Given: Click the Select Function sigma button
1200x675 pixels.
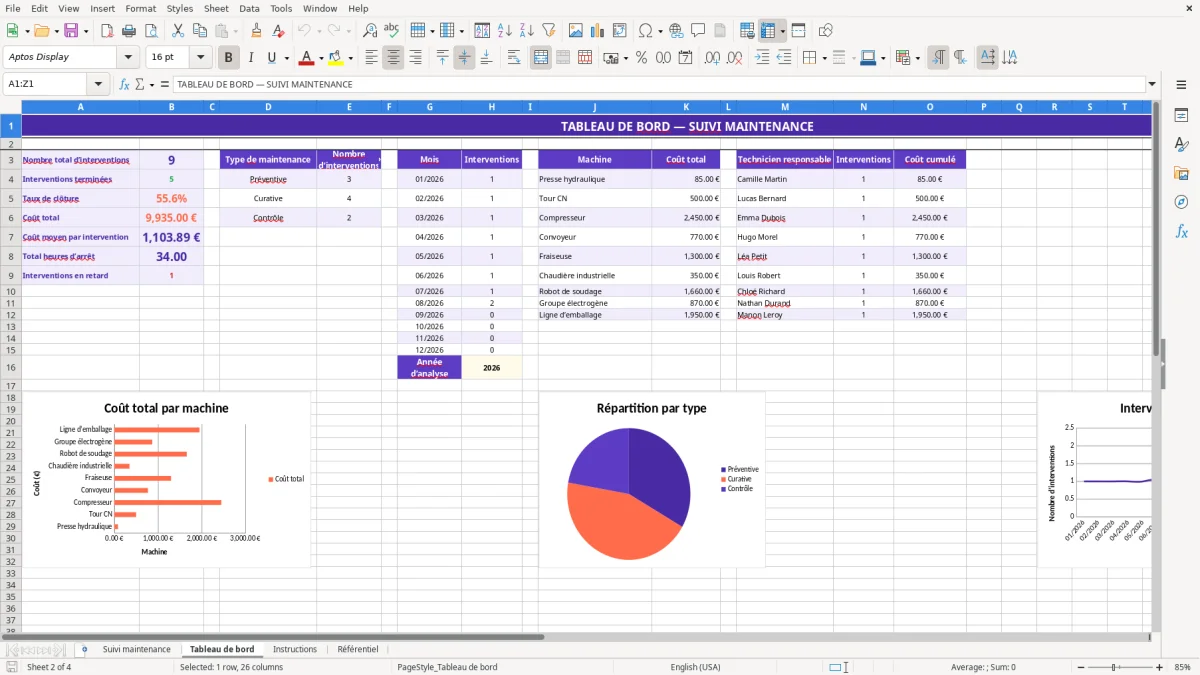Looking at the screenshot, I should tap(140, 85).
